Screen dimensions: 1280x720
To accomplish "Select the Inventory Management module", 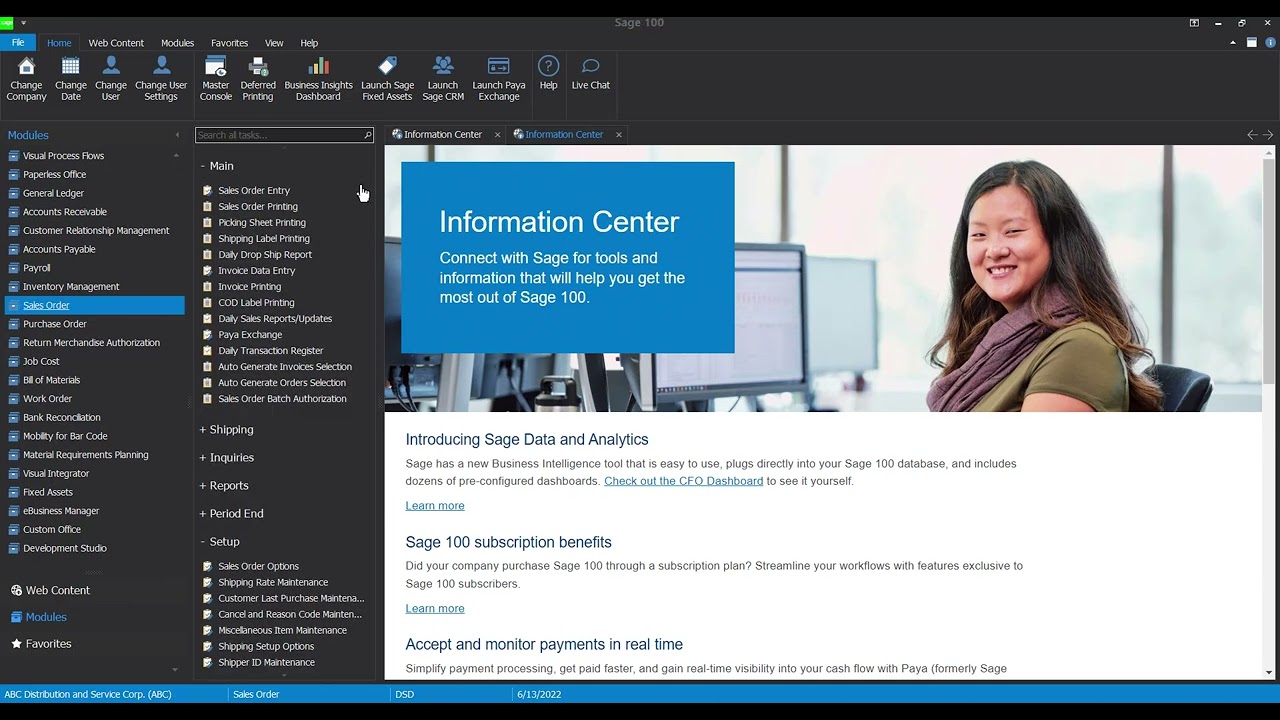I will [71, 287].
